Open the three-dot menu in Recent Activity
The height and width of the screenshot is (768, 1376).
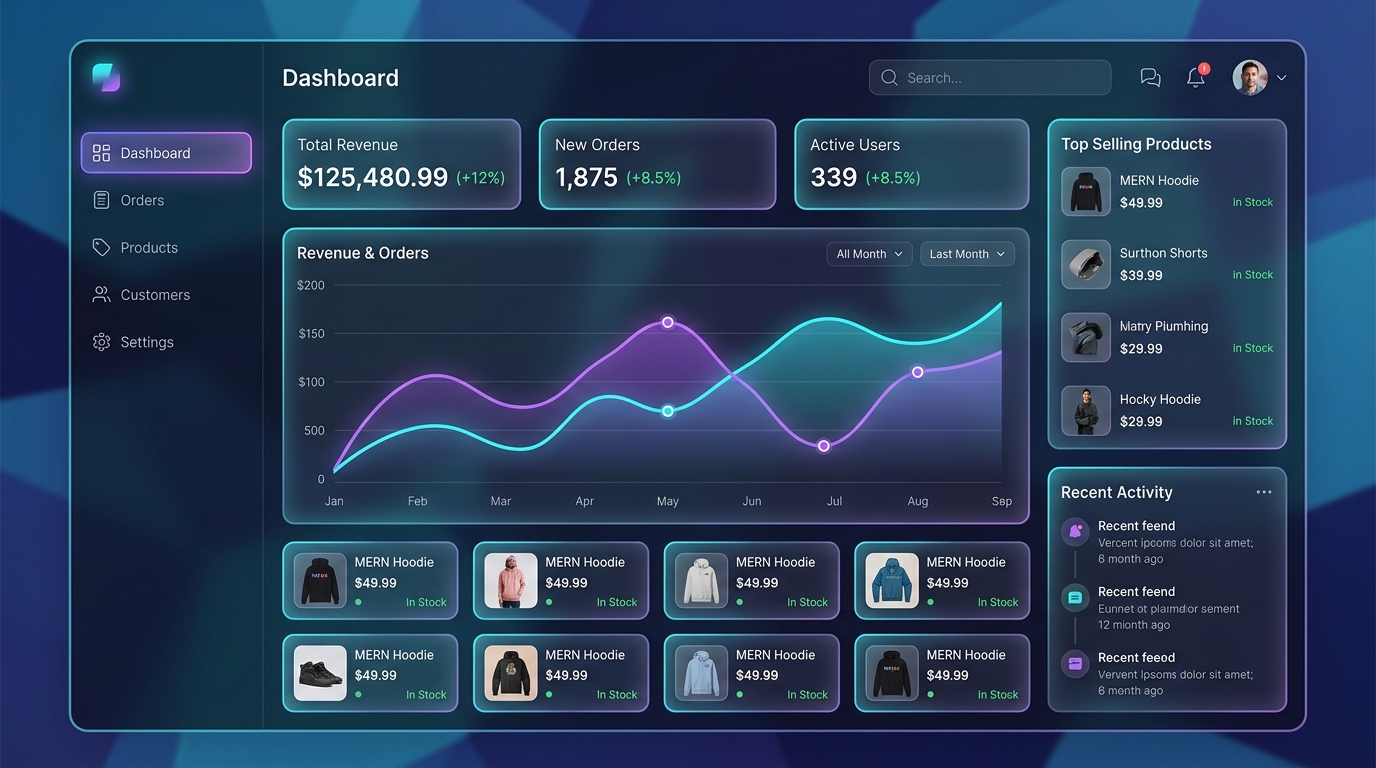coord(1264,492)
